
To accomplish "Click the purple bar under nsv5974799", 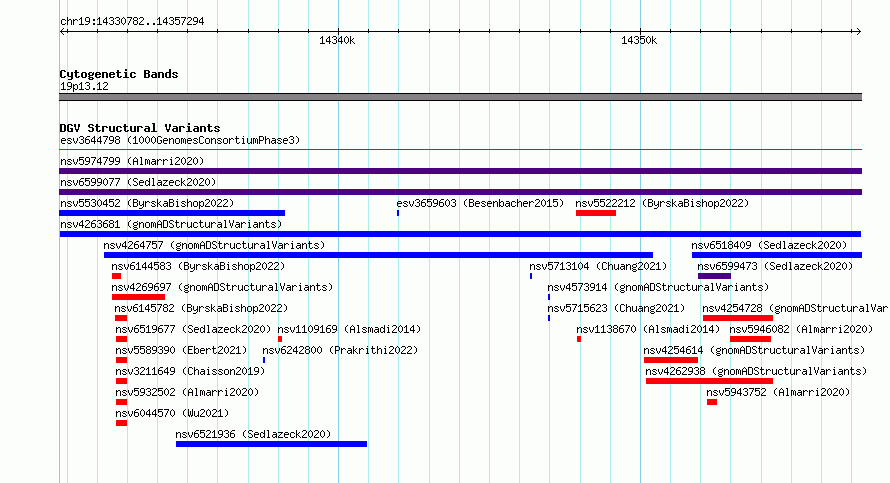I will [460, 171].
